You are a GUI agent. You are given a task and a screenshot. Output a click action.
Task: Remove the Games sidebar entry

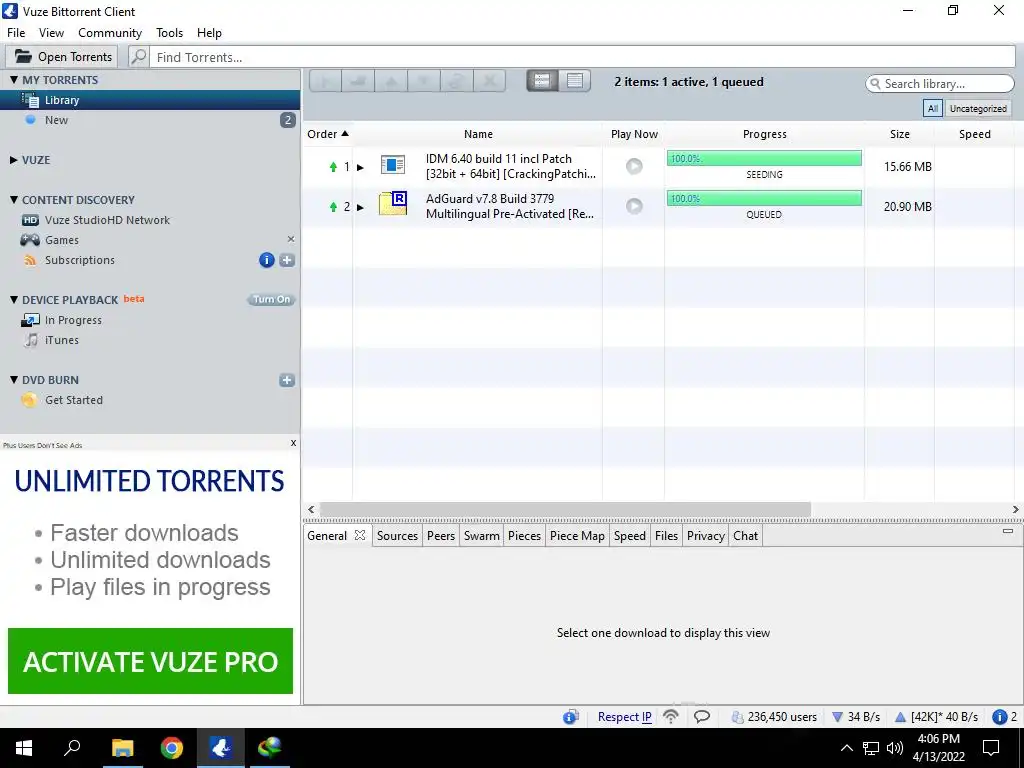(x=291, y=240)
